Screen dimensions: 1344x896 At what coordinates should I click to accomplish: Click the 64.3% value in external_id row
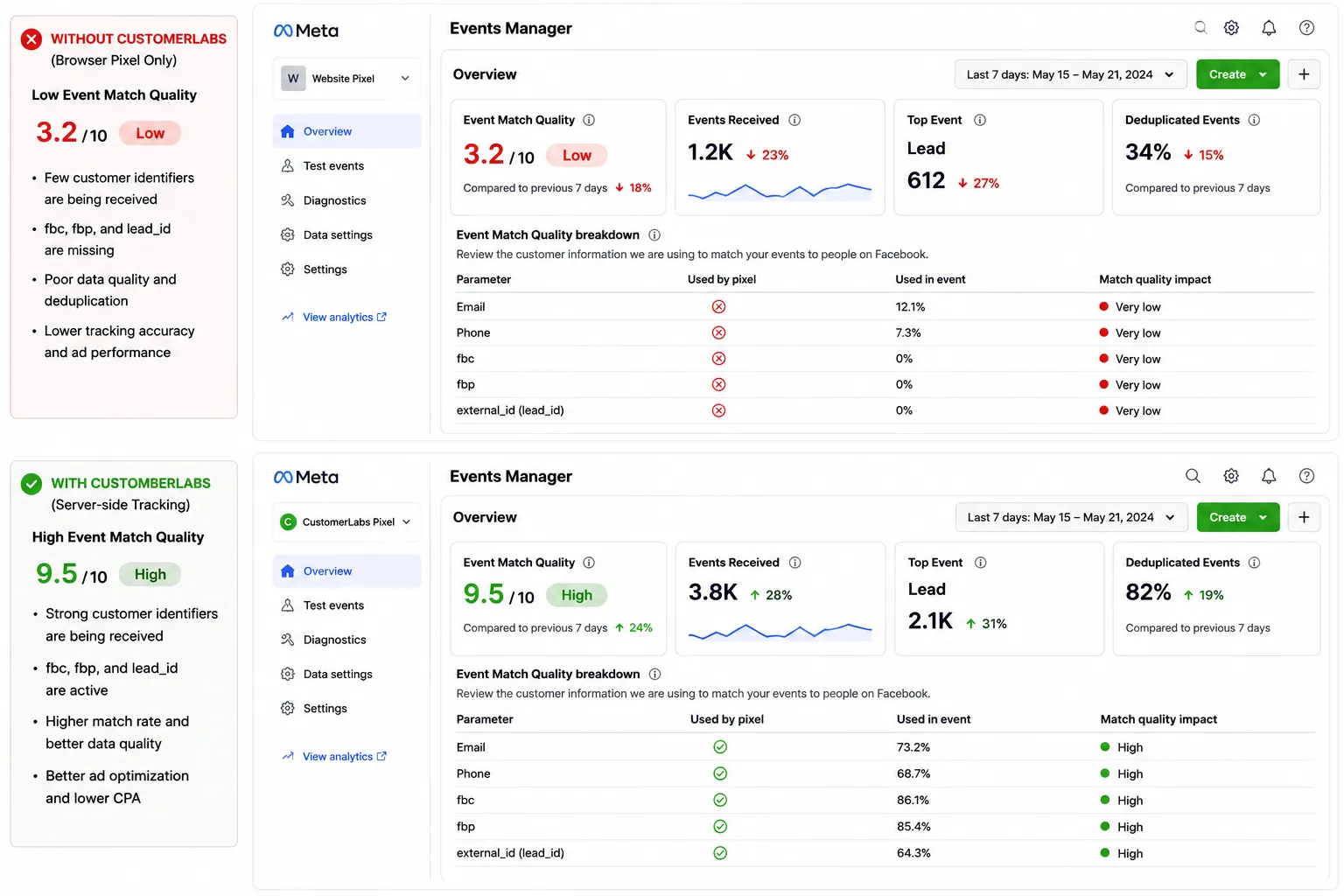click(x=913, y=853)
